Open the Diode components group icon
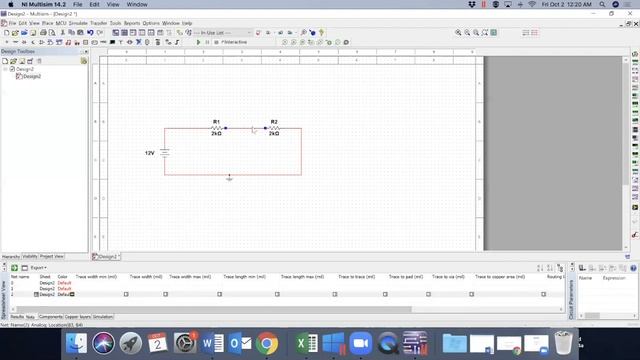This screenshot has width=640, height=360. click(24, 42)
